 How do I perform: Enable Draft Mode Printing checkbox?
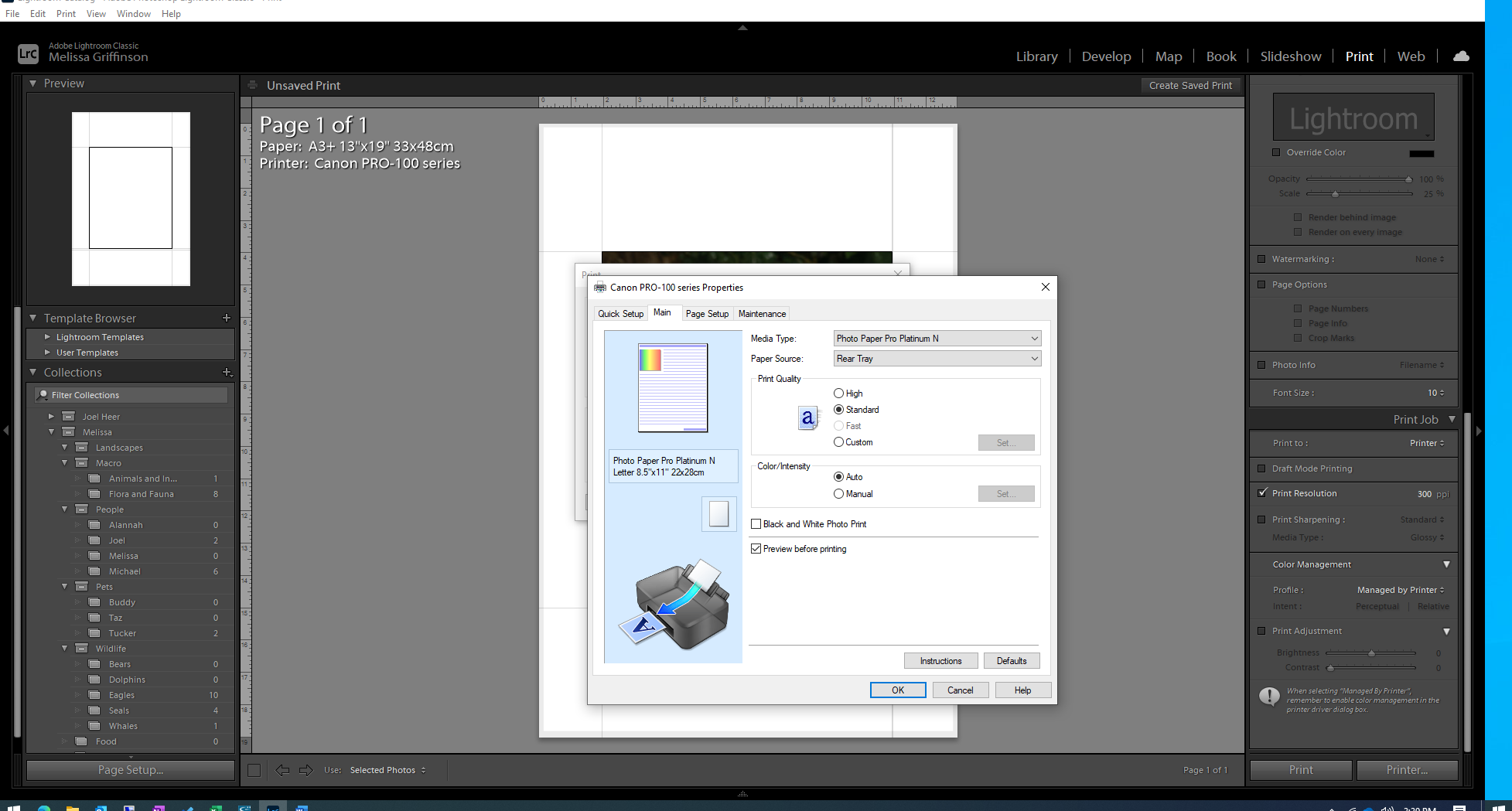pos(1262,469)
